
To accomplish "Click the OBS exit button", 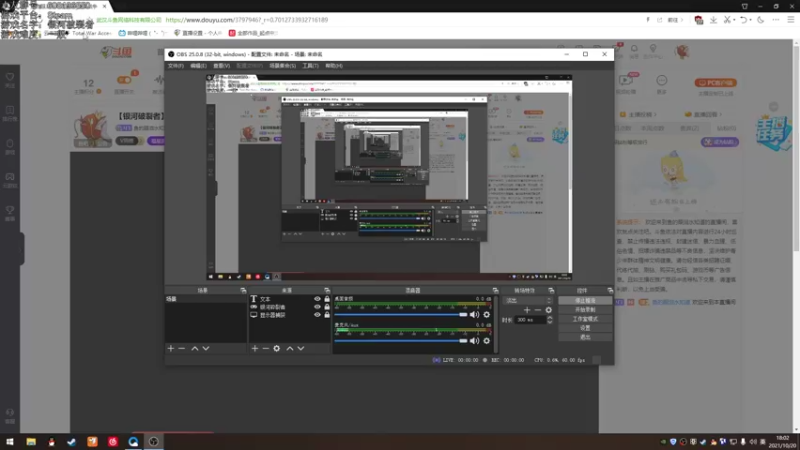I will 585,337.
